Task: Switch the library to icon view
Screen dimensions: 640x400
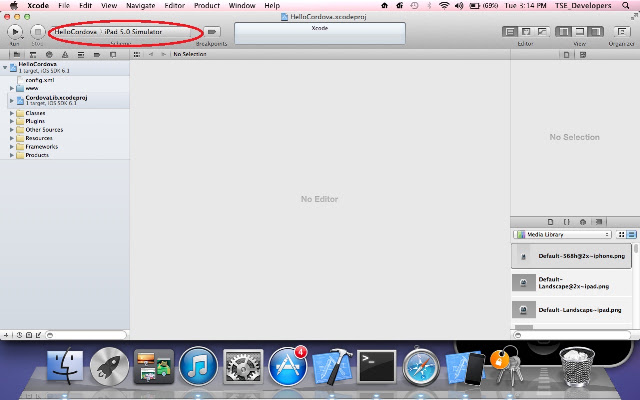Action: [621, 234]
